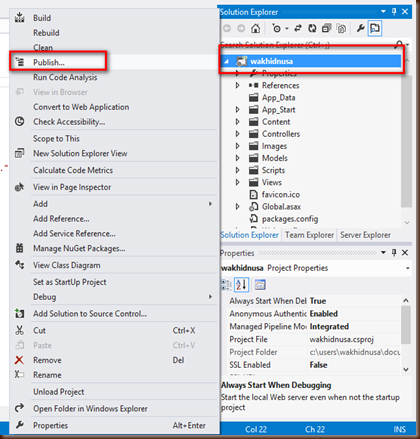Click the Sync with Active Document icon
This screenshot has width=420, height=439.
click(298, 29)
